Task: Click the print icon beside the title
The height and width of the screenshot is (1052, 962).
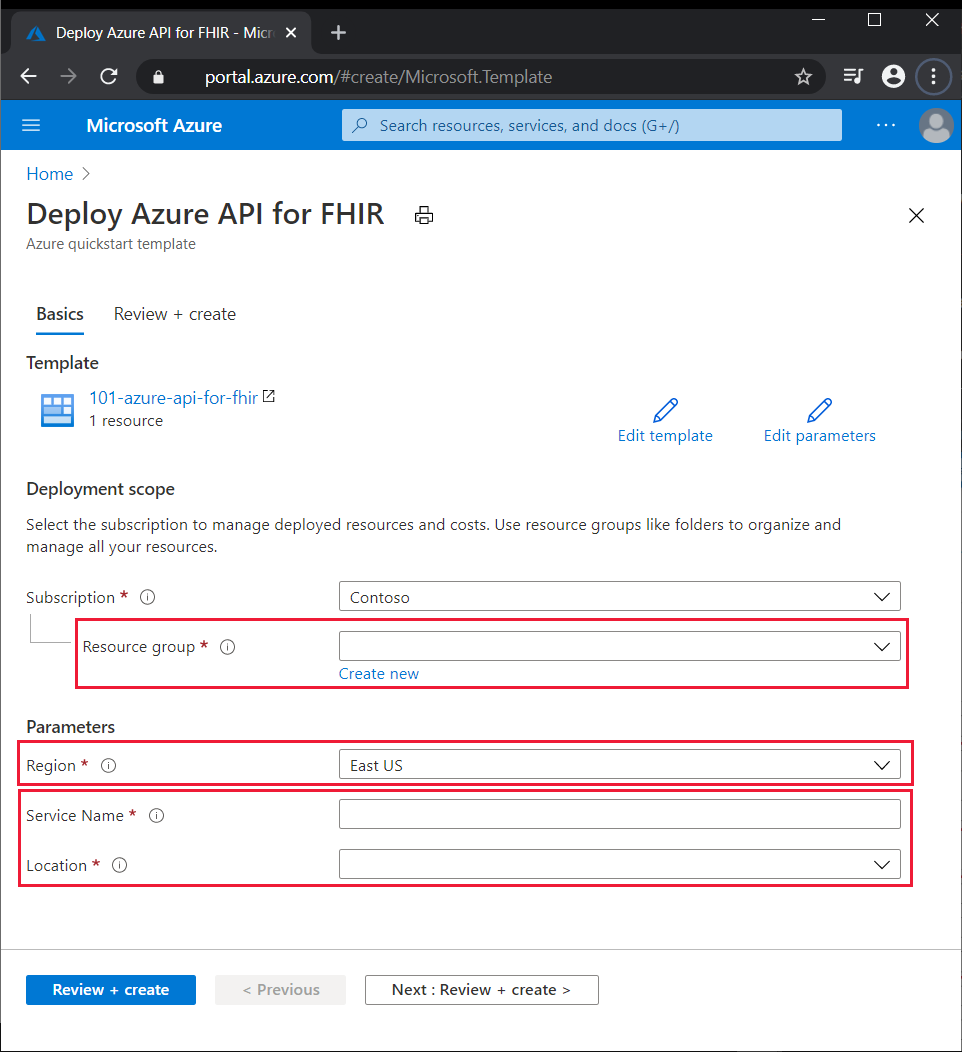Action: tap(423, 215)
